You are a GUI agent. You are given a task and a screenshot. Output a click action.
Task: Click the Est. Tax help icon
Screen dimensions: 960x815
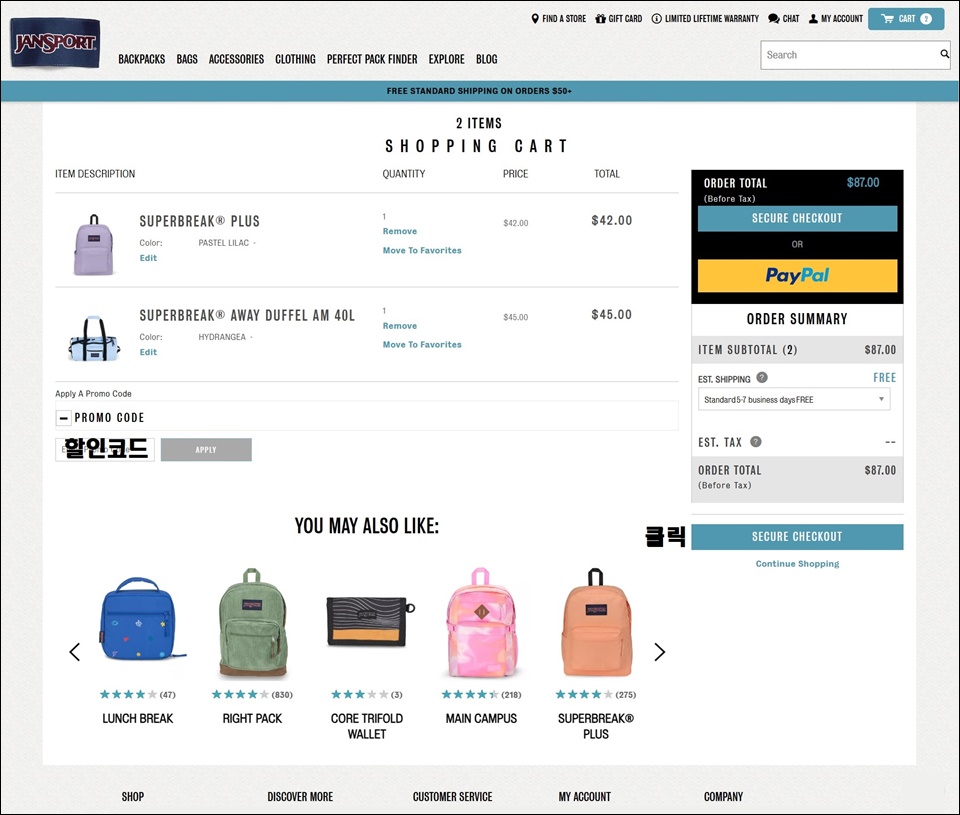[756, 441]
